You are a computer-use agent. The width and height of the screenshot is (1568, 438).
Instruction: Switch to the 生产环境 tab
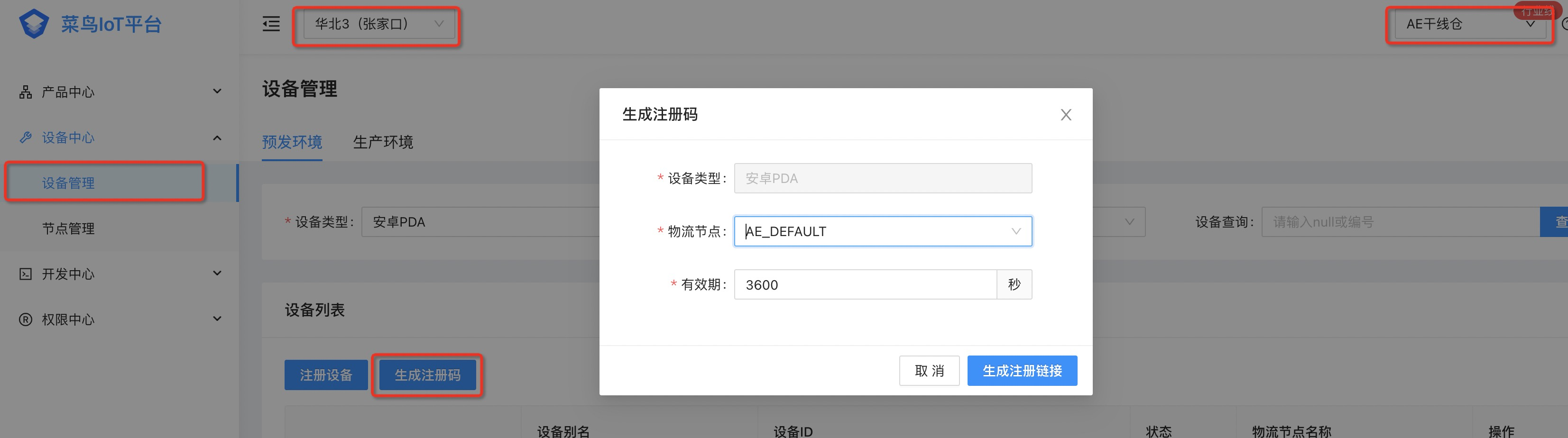[x=383, y=142]
